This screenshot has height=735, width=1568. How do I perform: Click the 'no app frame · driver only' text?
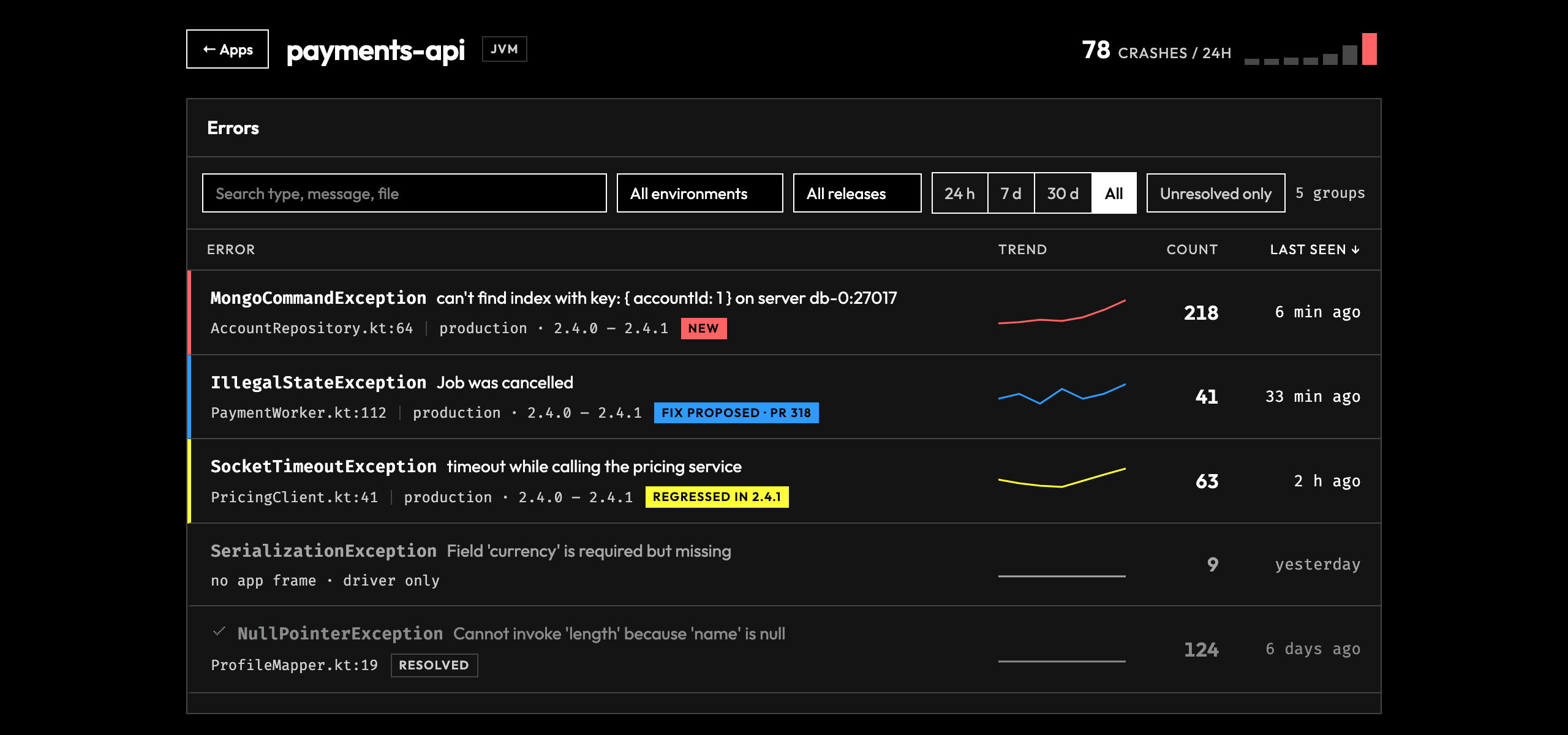(x=325, y=581)
